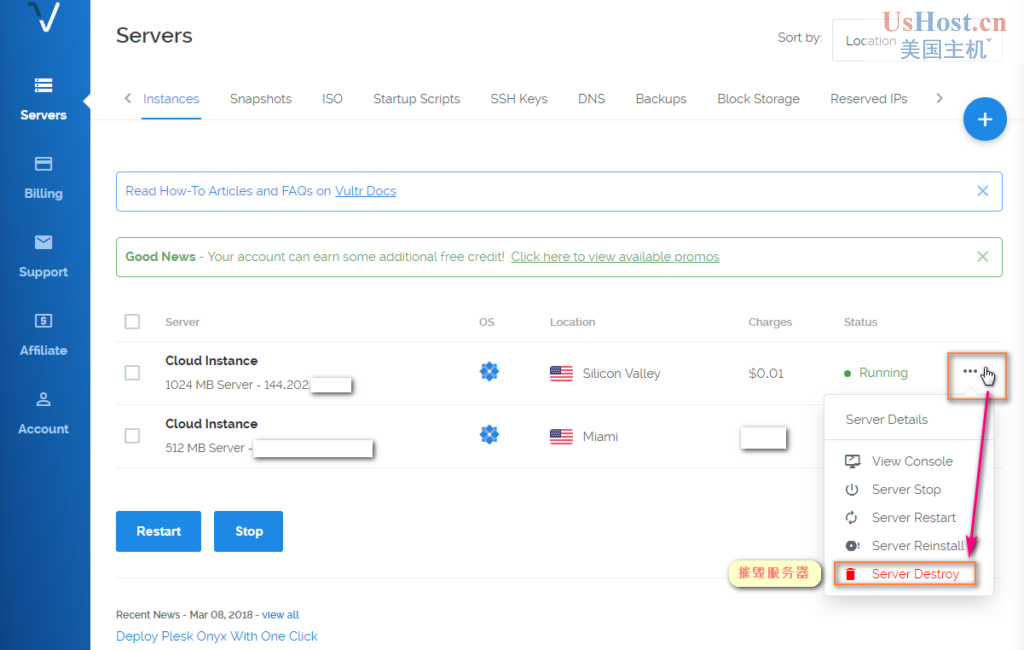
Task: Open the Startup Scripts tab
Action: pos(417,99)
